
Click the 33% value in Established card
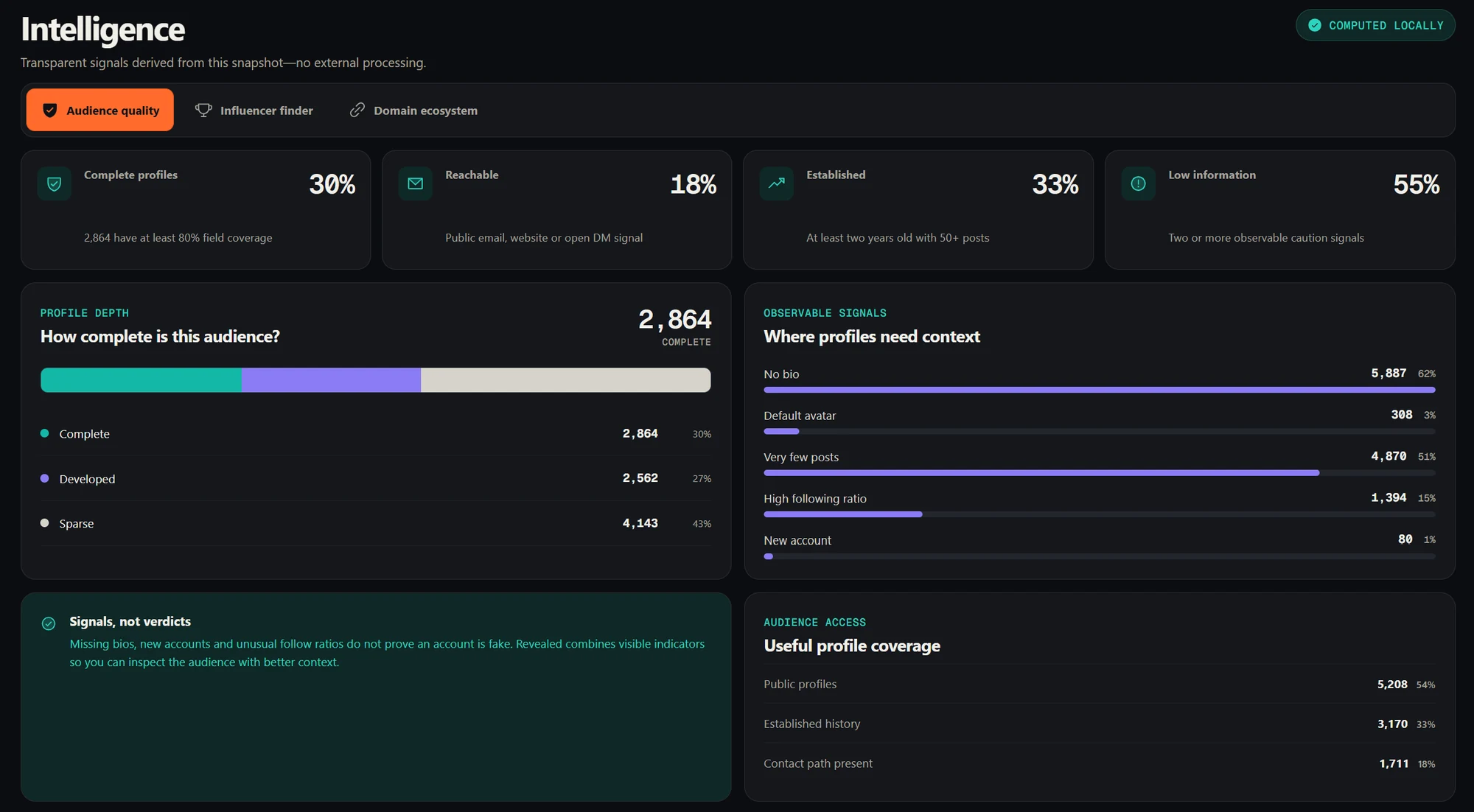pos(1055,184)
